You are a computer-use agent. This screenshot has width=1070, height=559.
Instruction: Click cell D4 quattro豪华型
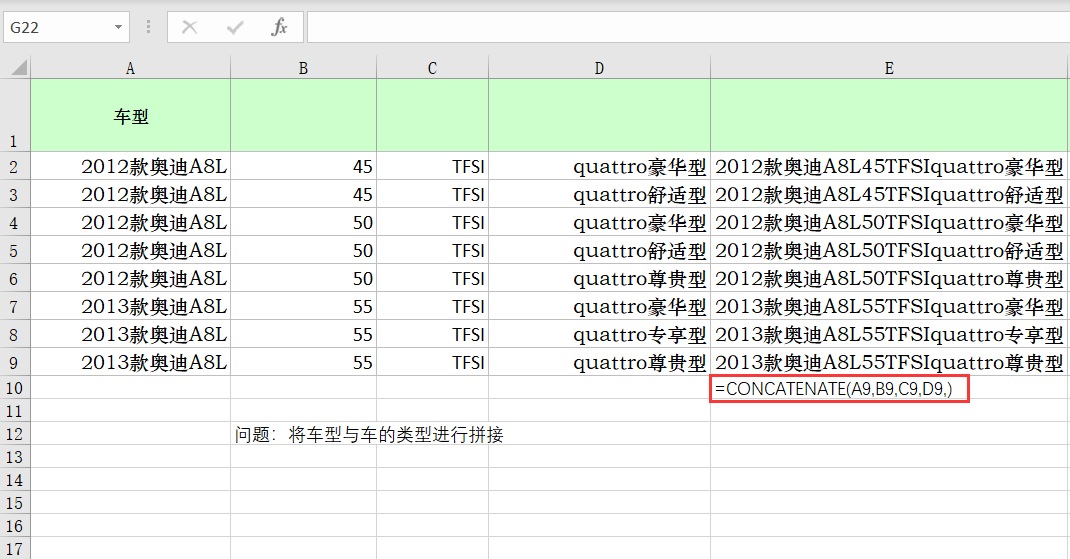click(599, 223)
